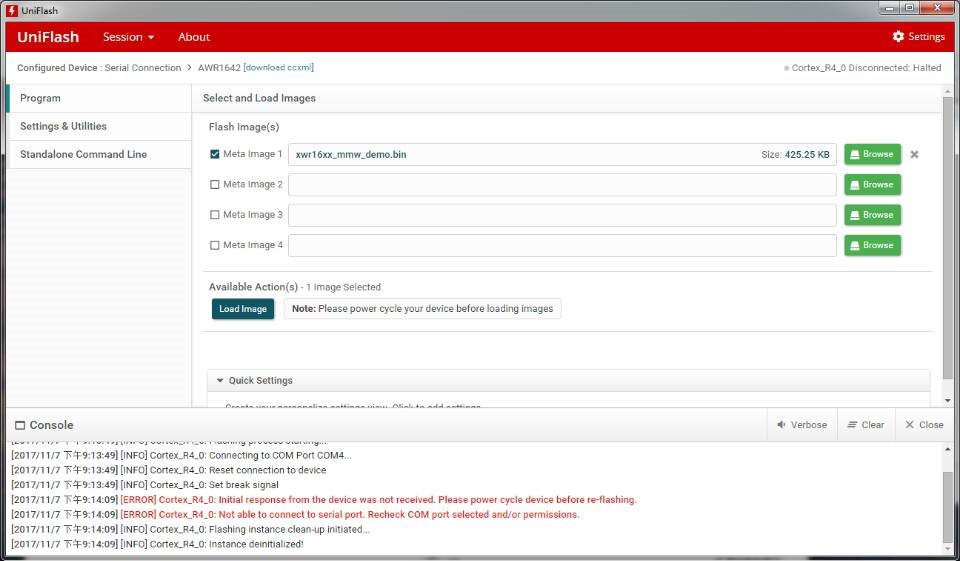
Task: Browse for the Meta Image 2 file
Action: click(872, 184)
